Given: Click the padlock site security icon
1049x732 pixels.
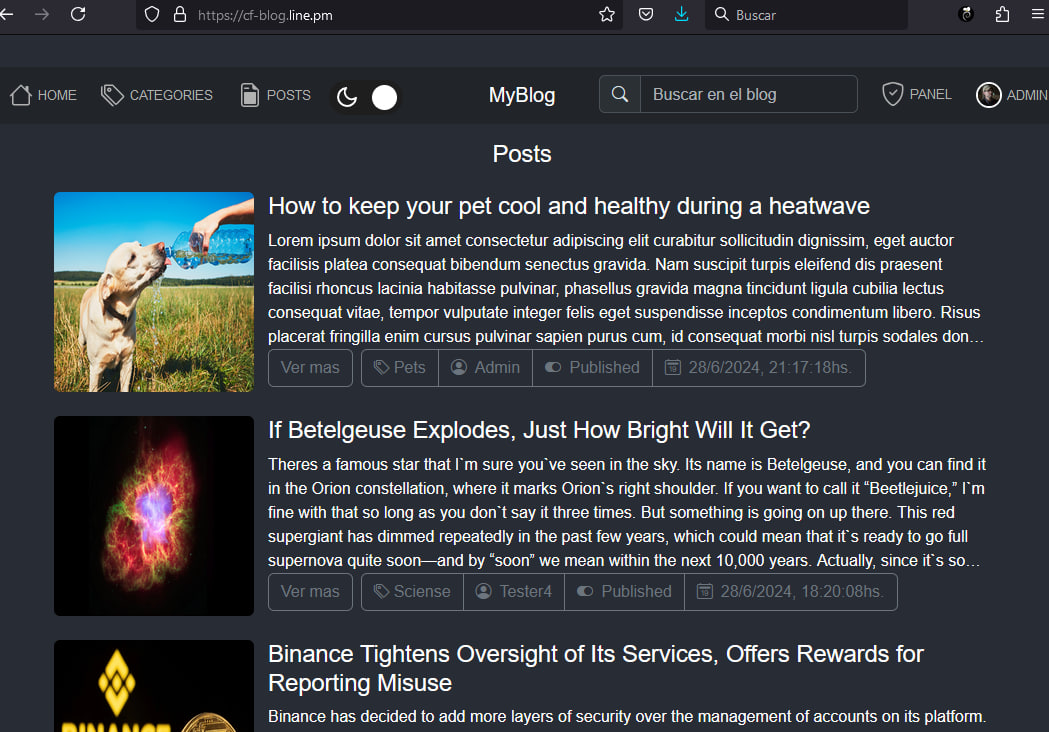Looking at the screenshot, I should 180,15.
